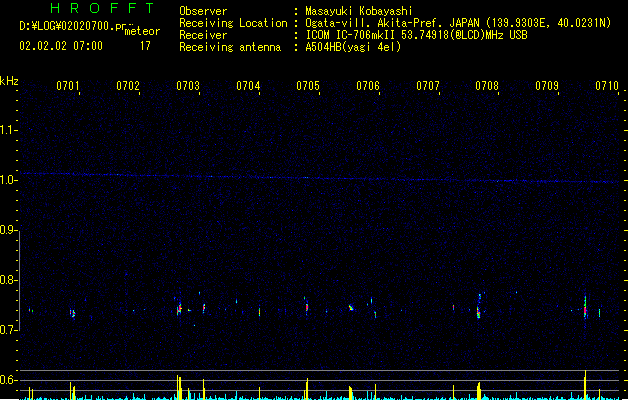
Task: Click the meteor count 17
Action: click(x=145, y=46)
